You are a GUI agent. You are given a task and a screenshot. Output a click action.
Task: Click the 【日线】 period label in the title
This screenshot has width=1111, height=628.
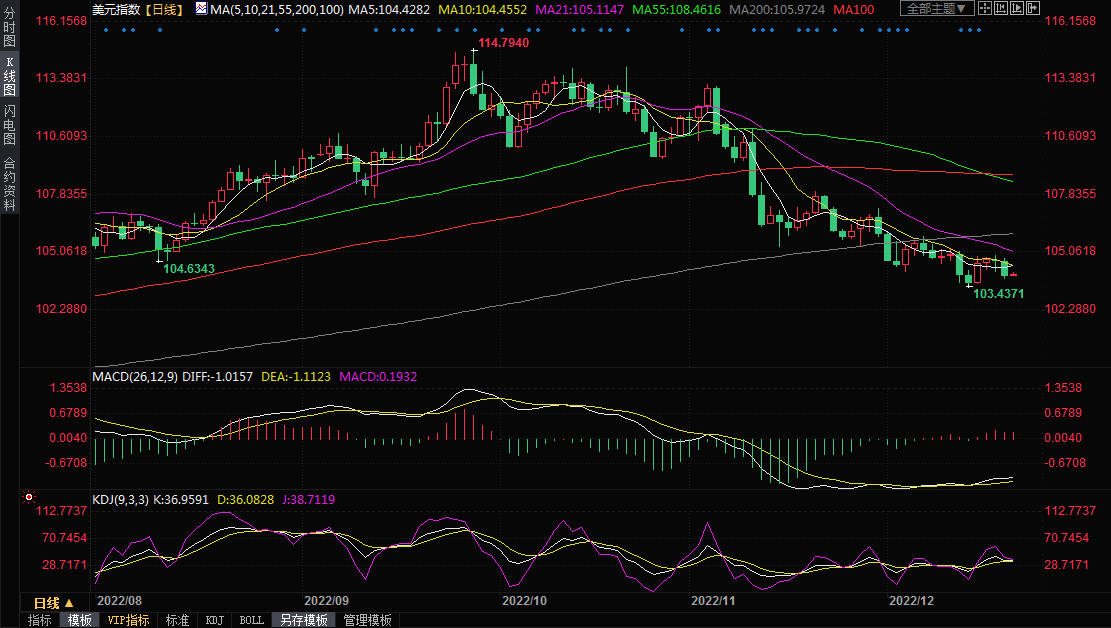point(163,9)
